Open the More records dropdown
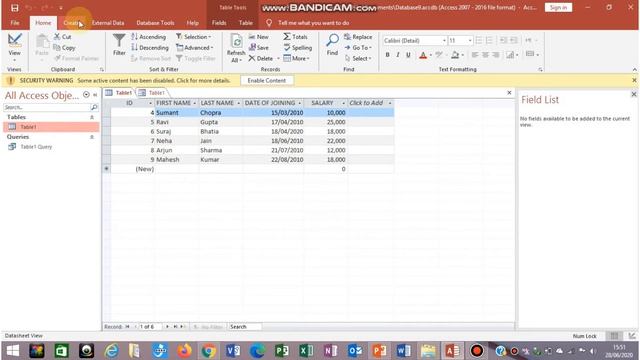The height and width of the screenshot is (360, 640). pyautogui.click(x=296, y=58)
